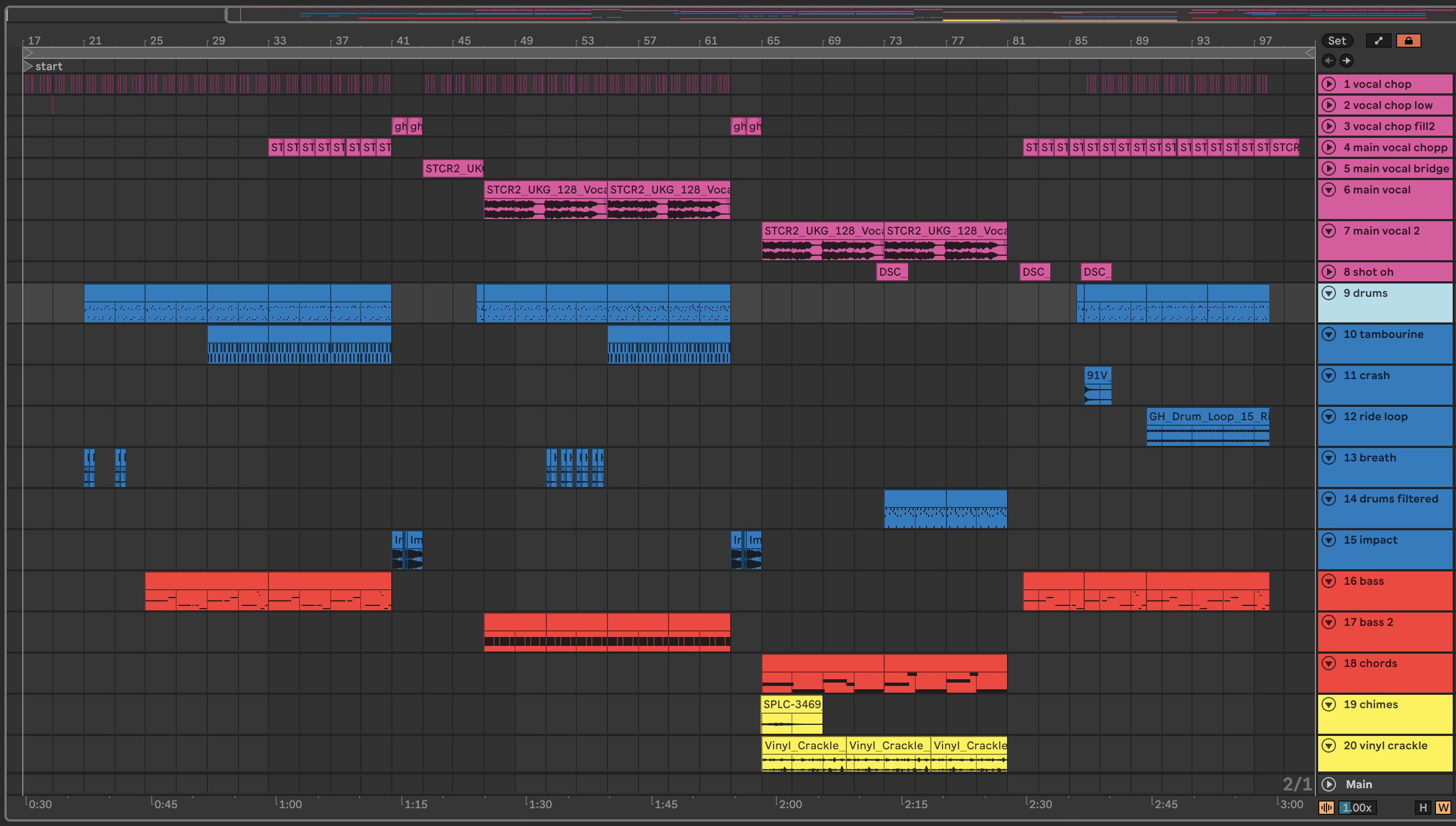Image resolution: width=1456 pixels, height=826 pixels.
Task: Click the 1.00x track height zoom field
Action: tap(1357, 807)
